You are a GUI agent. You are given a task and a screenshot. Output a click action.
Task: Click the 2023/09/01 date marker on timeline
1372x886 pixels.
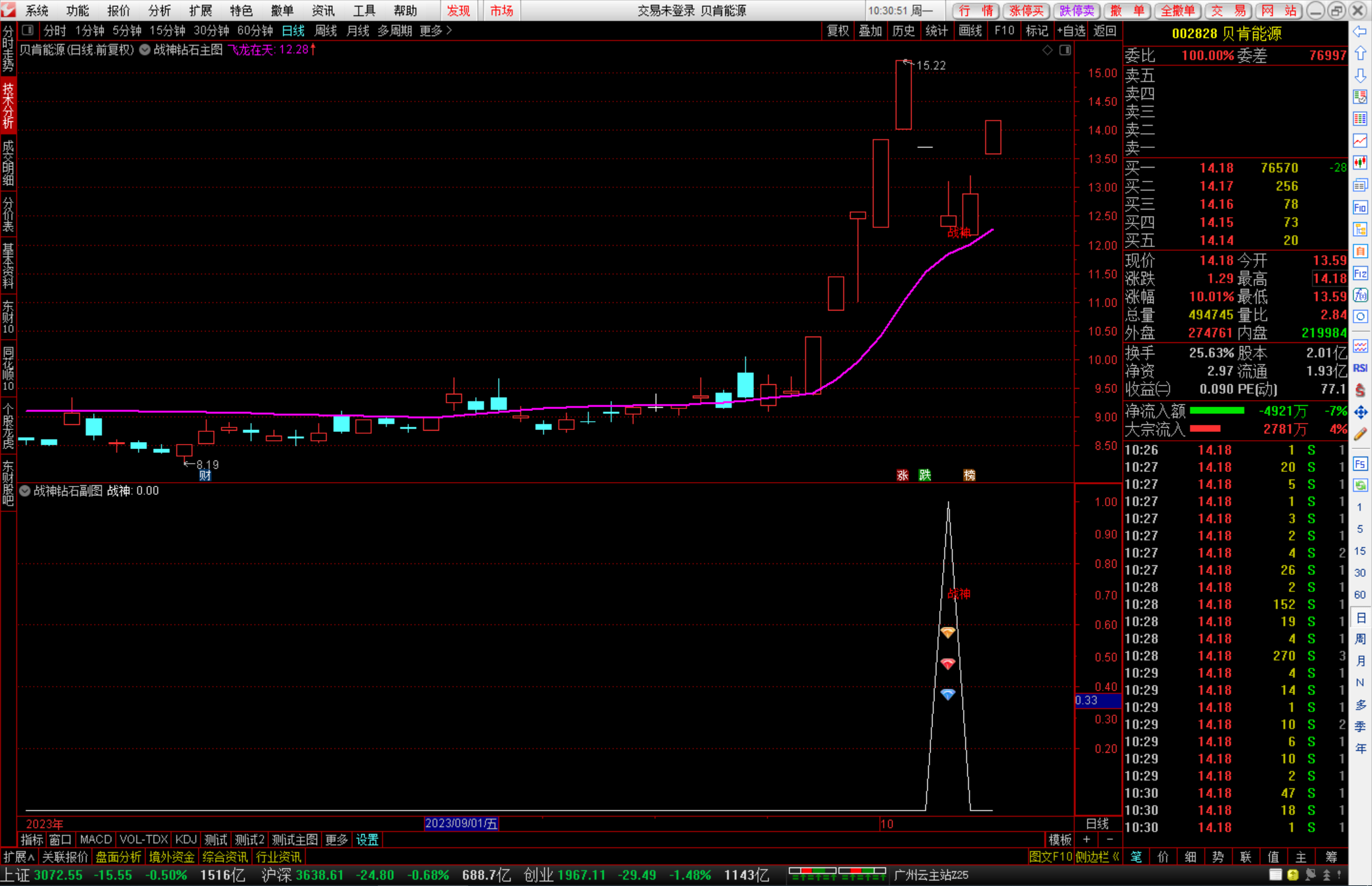tap(461, 824)
